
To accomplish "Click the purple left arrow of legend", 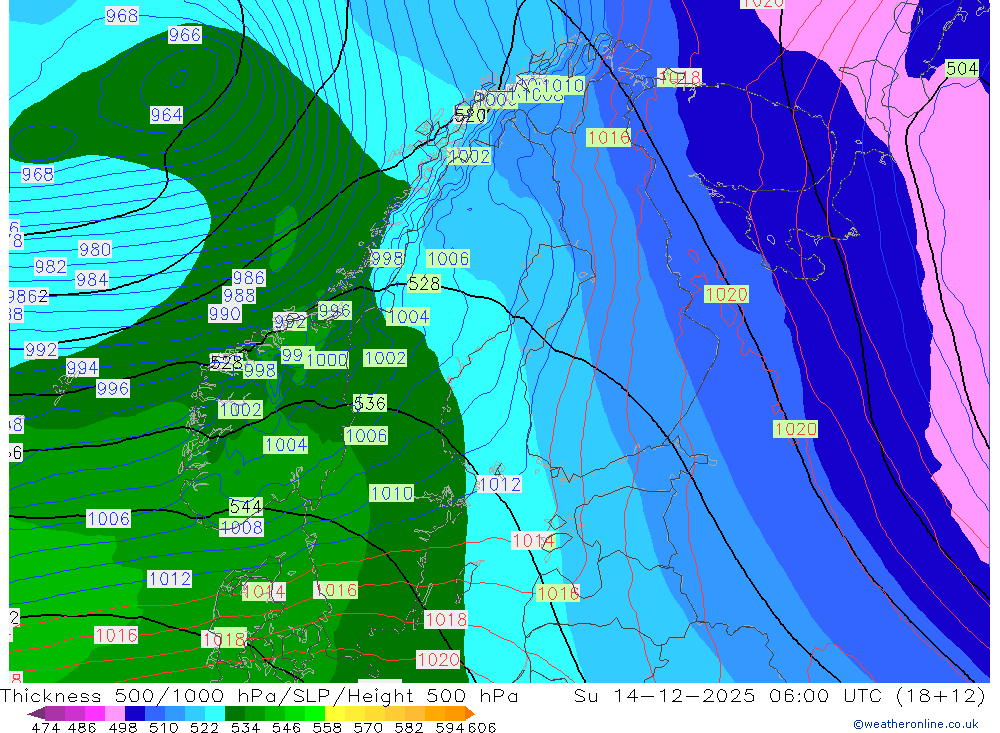I will click(36, 713).
